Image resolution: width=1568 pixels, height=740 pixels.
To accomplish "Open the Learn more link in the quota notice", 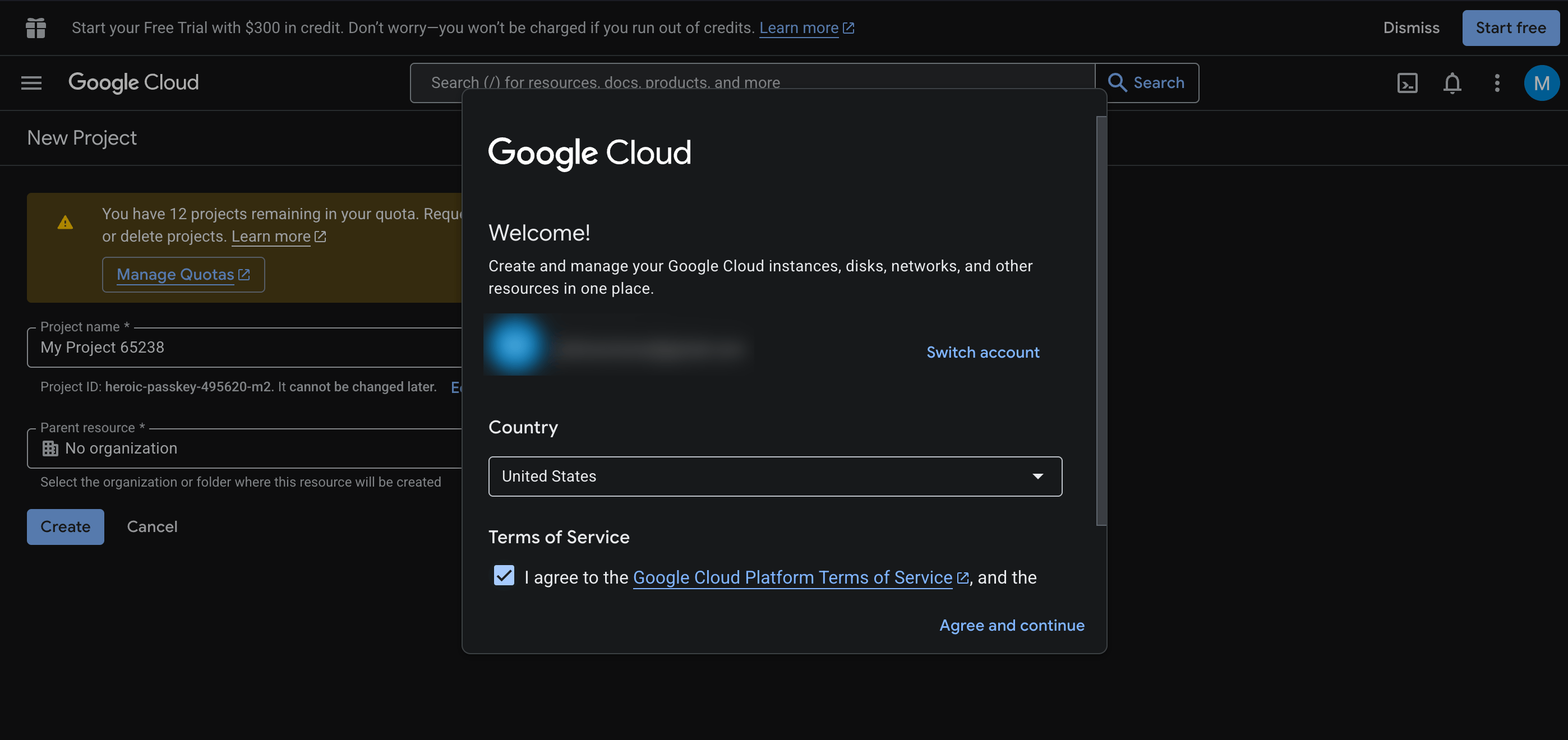I will [278, 236].
